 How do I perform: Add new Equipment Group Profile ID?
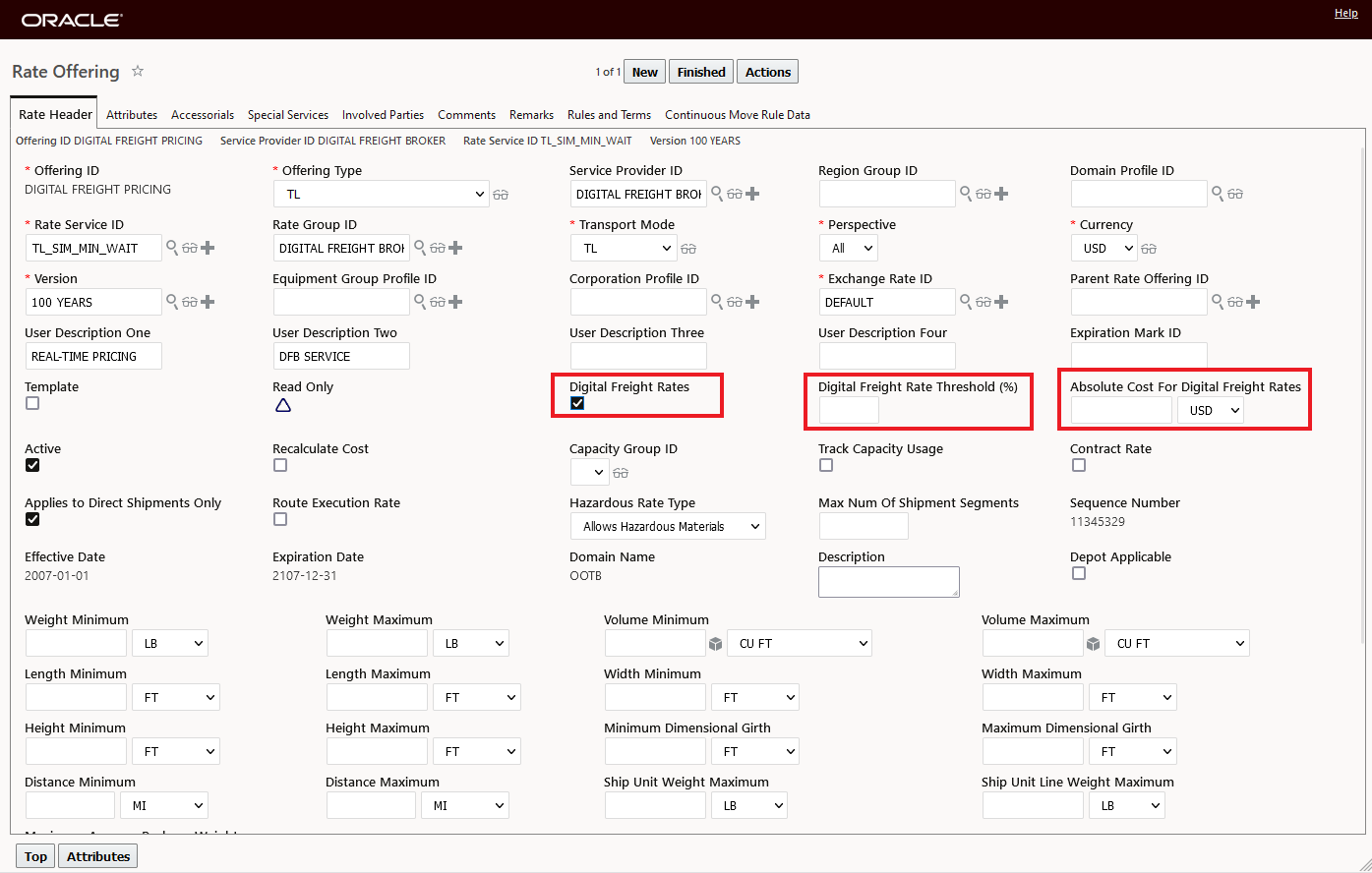455,302
